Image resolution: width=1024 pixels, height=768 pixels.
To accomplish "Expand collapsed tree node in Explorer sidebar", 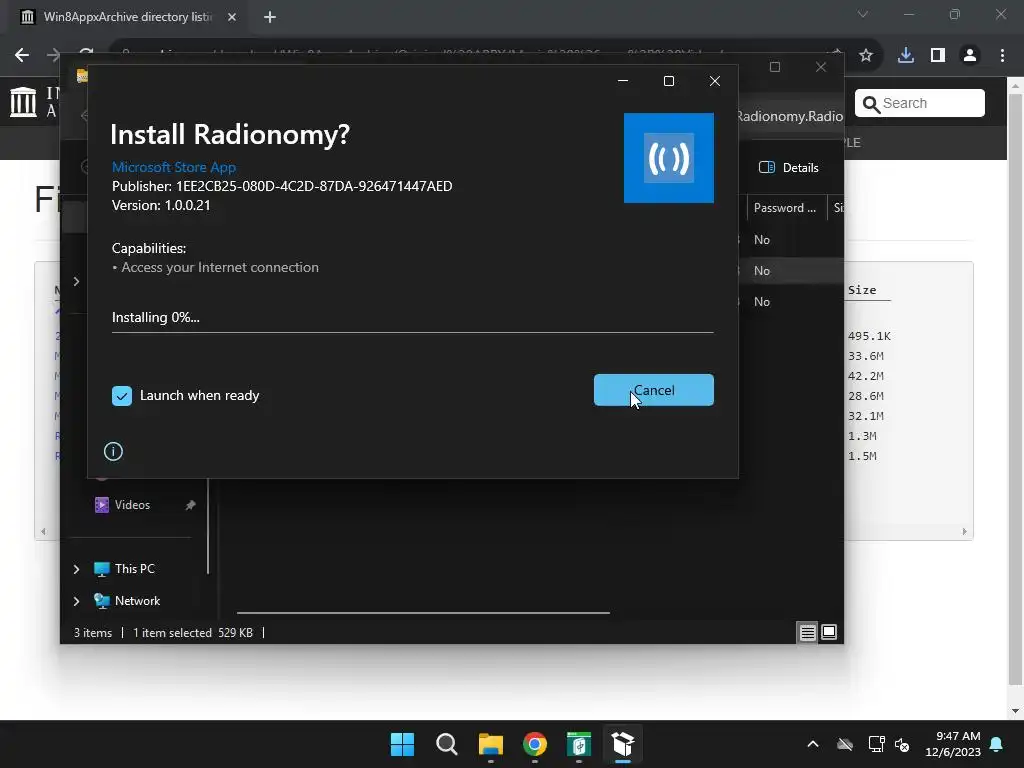I will (76, 281).
